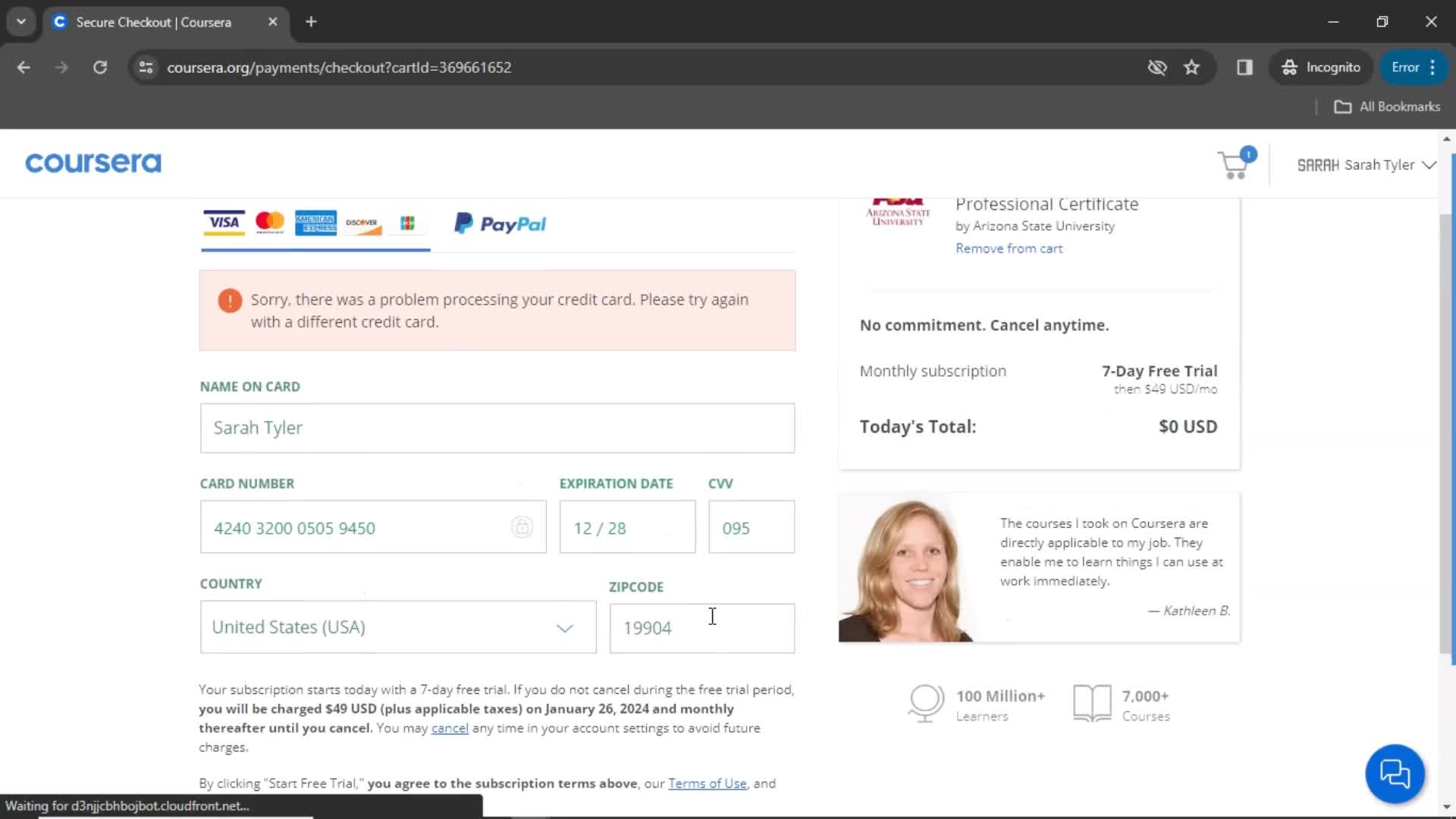Open the cancel subscription link
Image resolution: width=1456 pixels, height=819 pixels.
coord(450,728)
